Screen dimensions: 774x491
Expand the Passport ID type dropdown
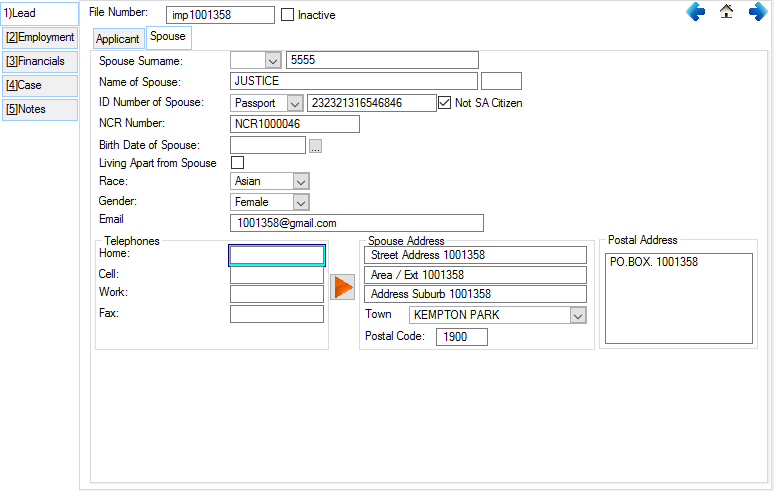(x=294, y=103)
